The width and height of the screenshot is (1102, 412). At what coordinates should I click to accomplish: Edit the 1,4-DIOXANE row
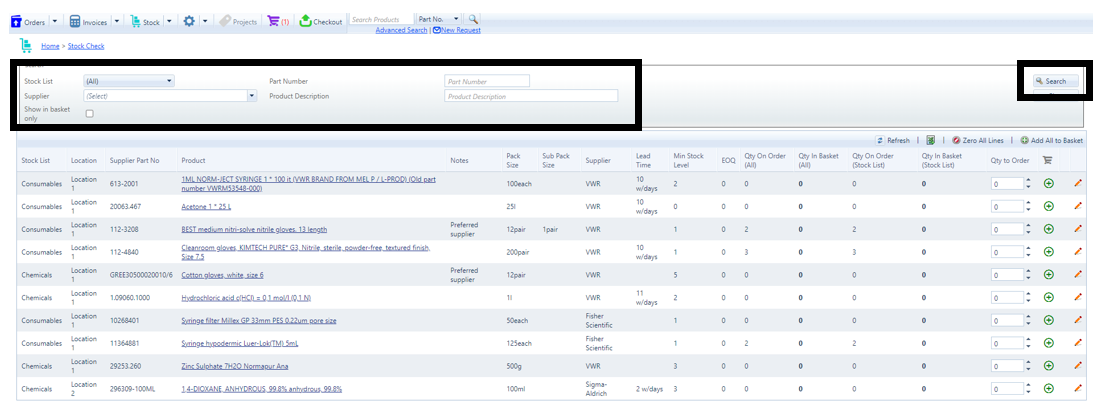(x=1077, y=389)
